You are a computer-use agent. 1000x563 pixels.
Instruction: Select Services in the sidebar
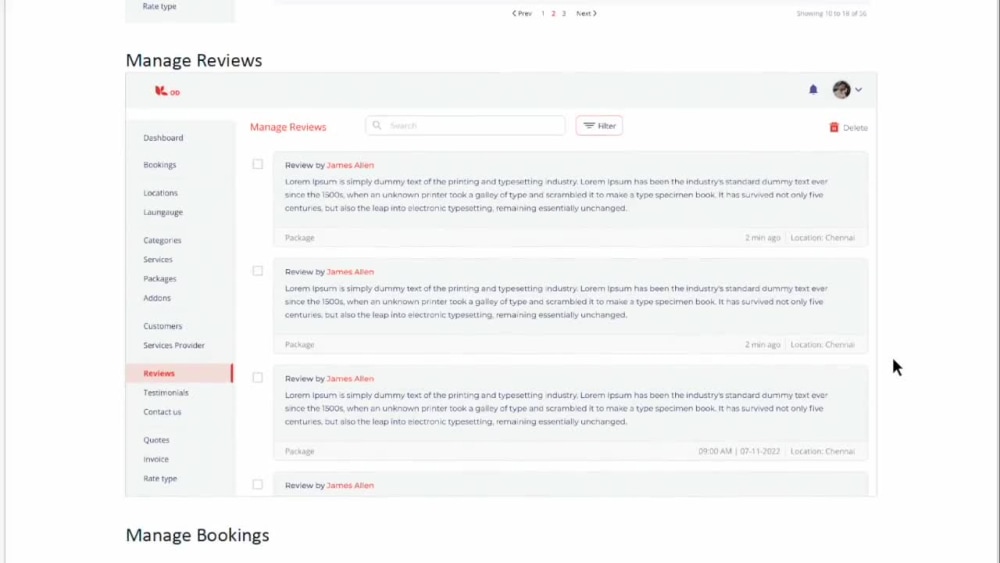(x=158, y=260)
